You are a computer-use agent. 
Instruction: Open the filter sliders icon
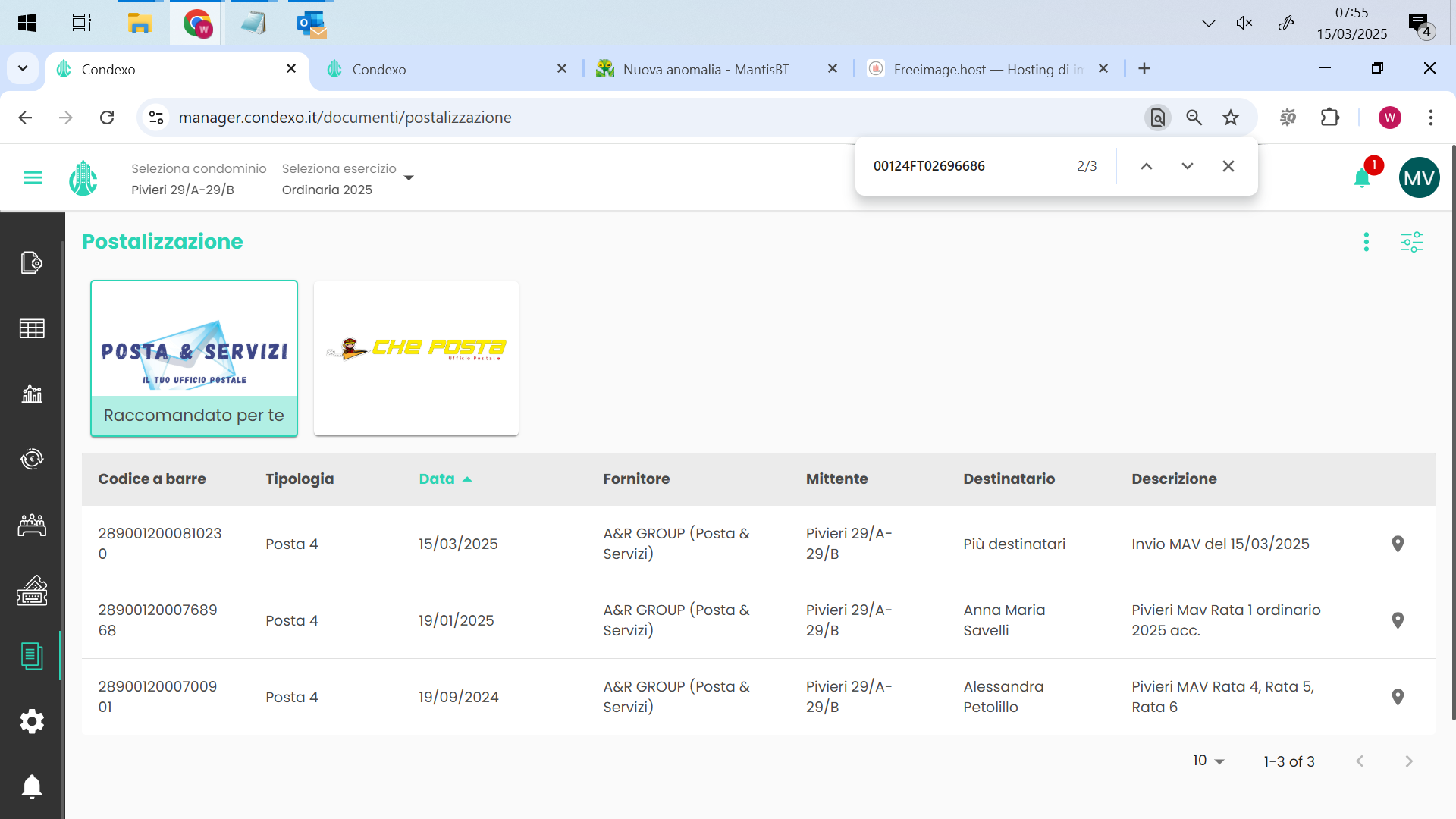pos(1412,242)
